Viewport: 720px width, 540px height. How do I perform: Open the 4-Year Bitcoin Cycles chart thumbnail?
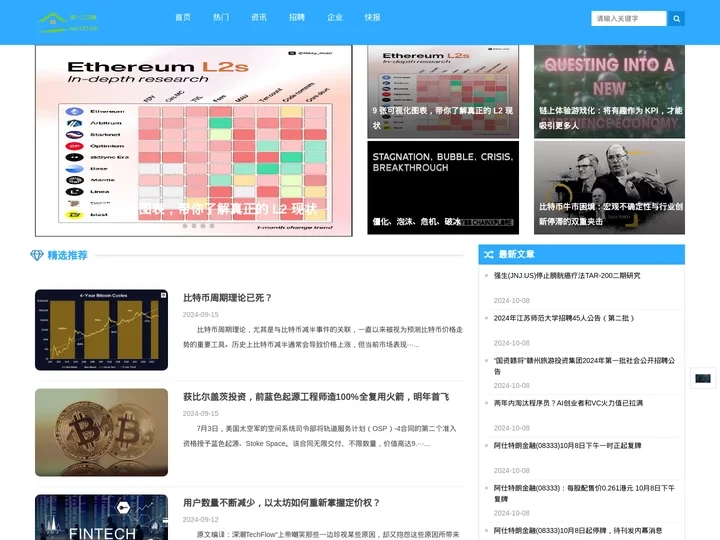pos(101,330)
